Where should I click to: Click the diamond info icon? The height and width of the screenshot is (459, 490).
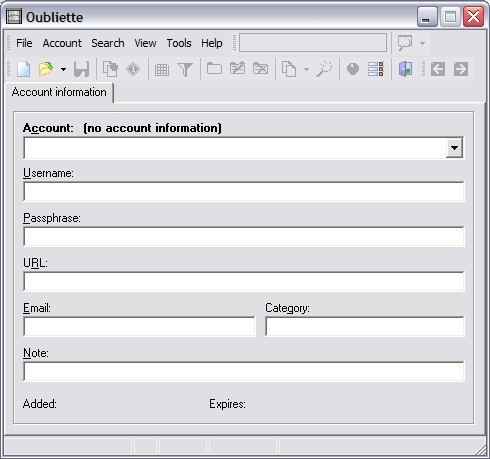[x=133, y=69]
